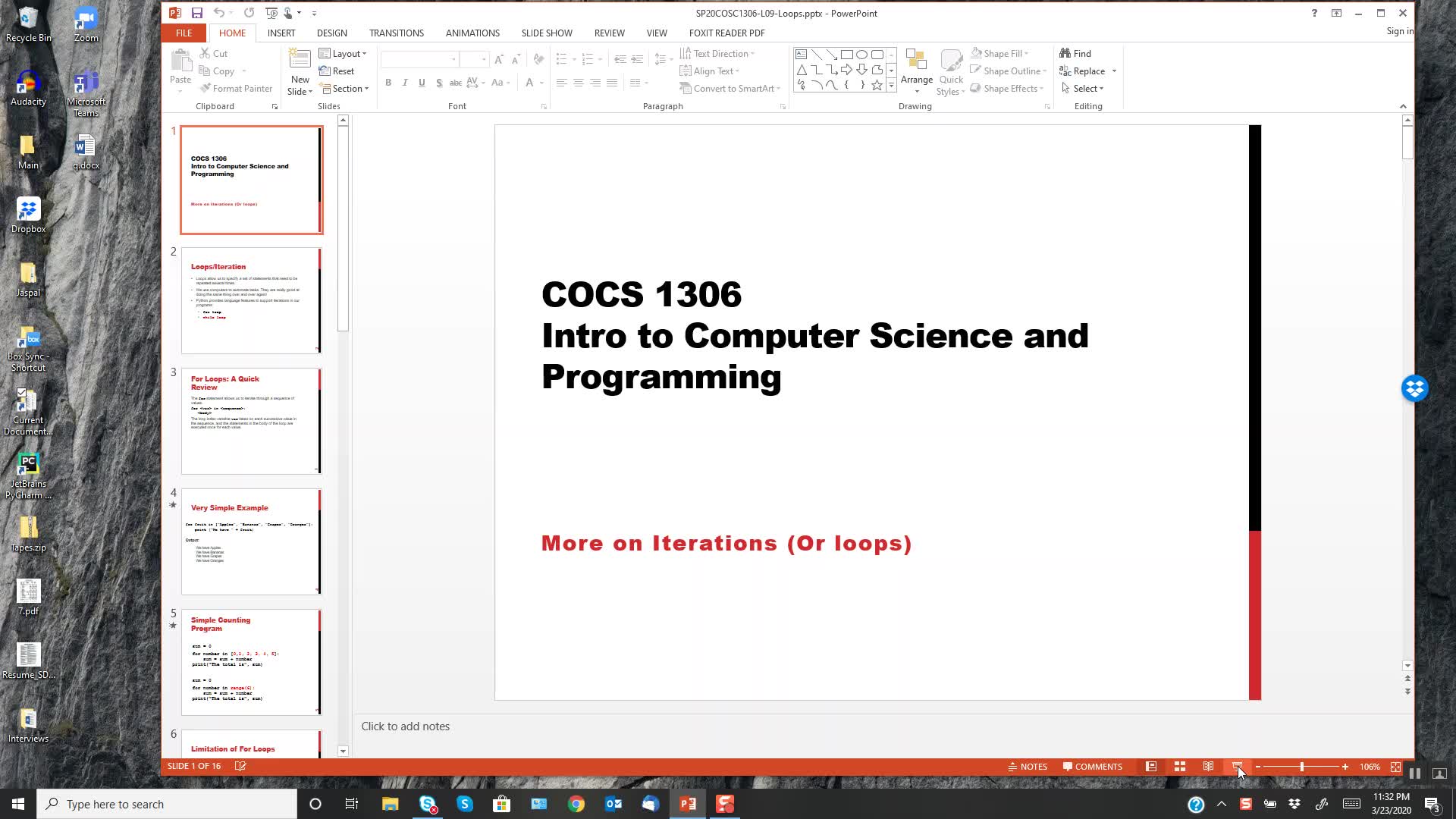Click the Save icon in quick access toolbar
Viewport: 1456px width, 819px height.
pos(196,13)
